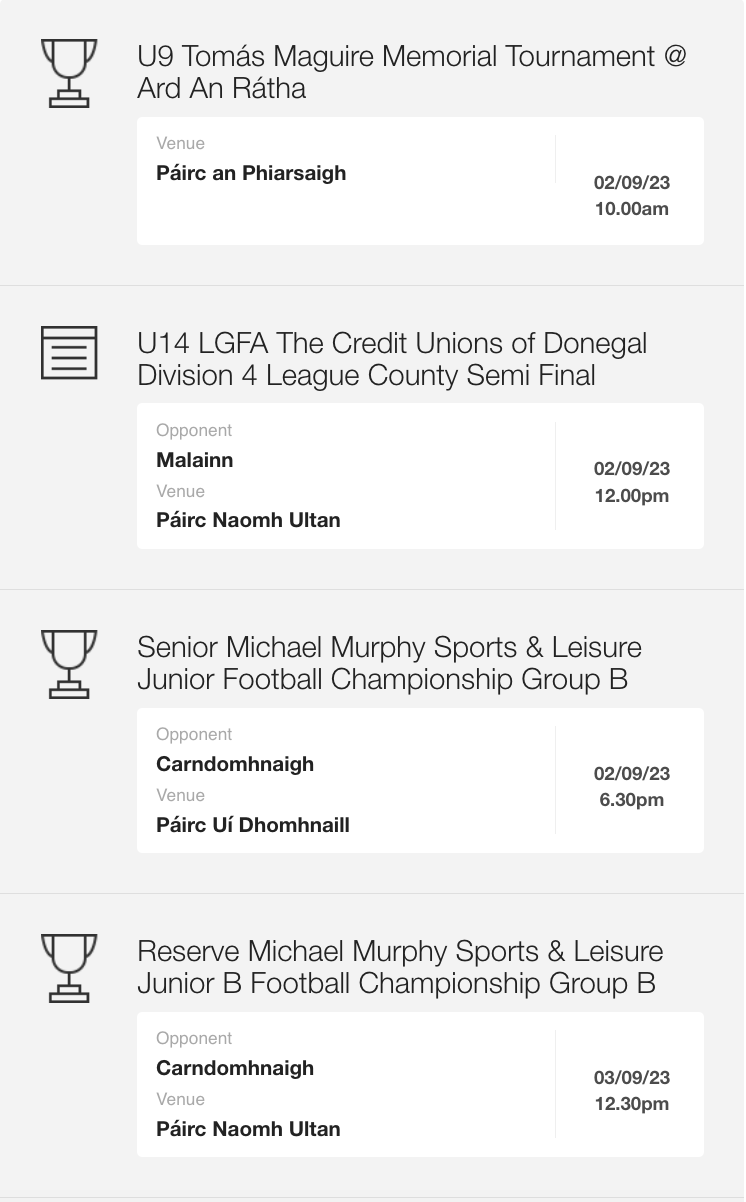Click the 02/09/23 12.00pm date and time
Image resolution: width=746 pixels, height=1202 pixels.
pyautogui.click(x=631, y=482)
